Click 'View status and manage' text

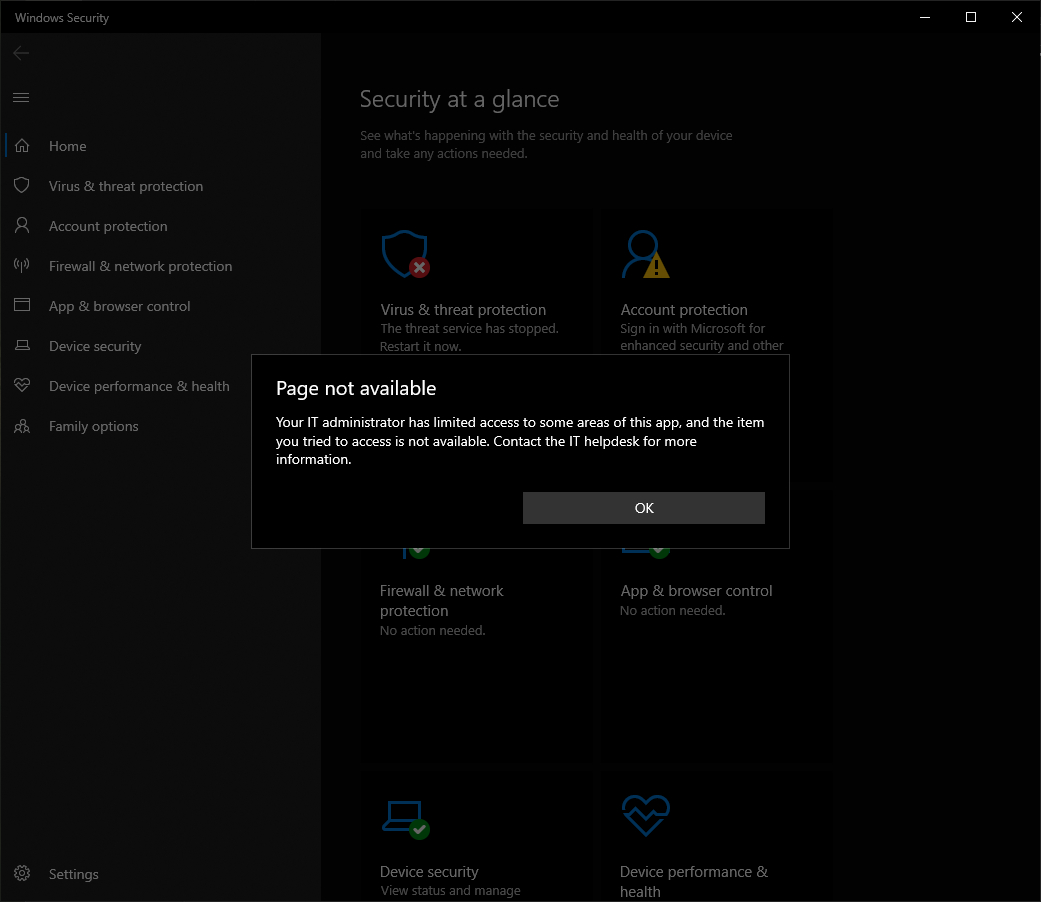coord(450,891)
